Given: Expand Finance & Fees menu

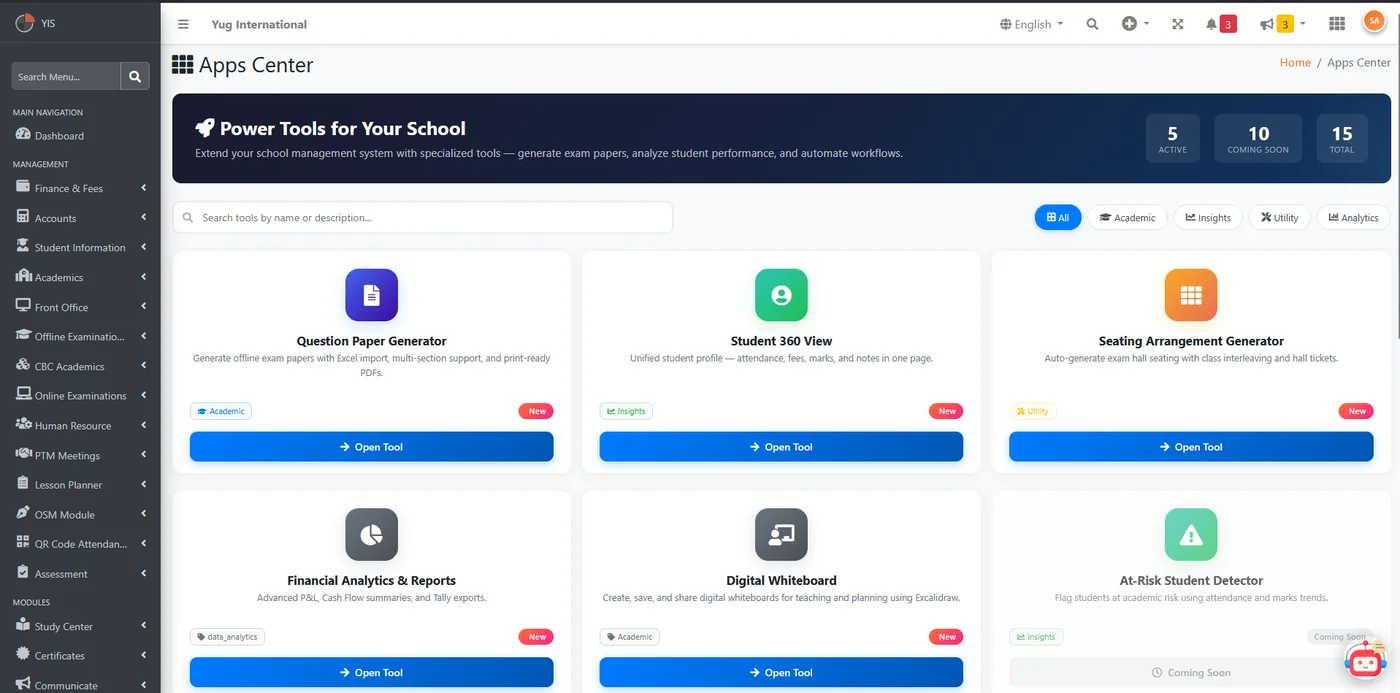Looking at the screenshot, I should [80, 188].
